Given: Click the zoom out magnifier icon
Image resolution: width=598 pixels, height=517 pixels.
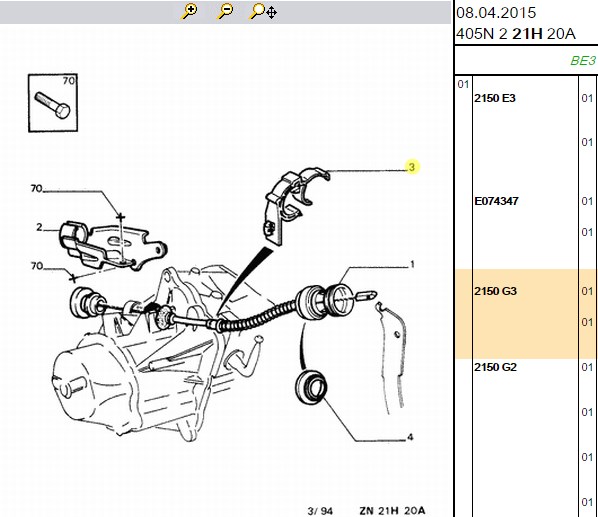Looking at the screenshot, I should pos(225,11).
